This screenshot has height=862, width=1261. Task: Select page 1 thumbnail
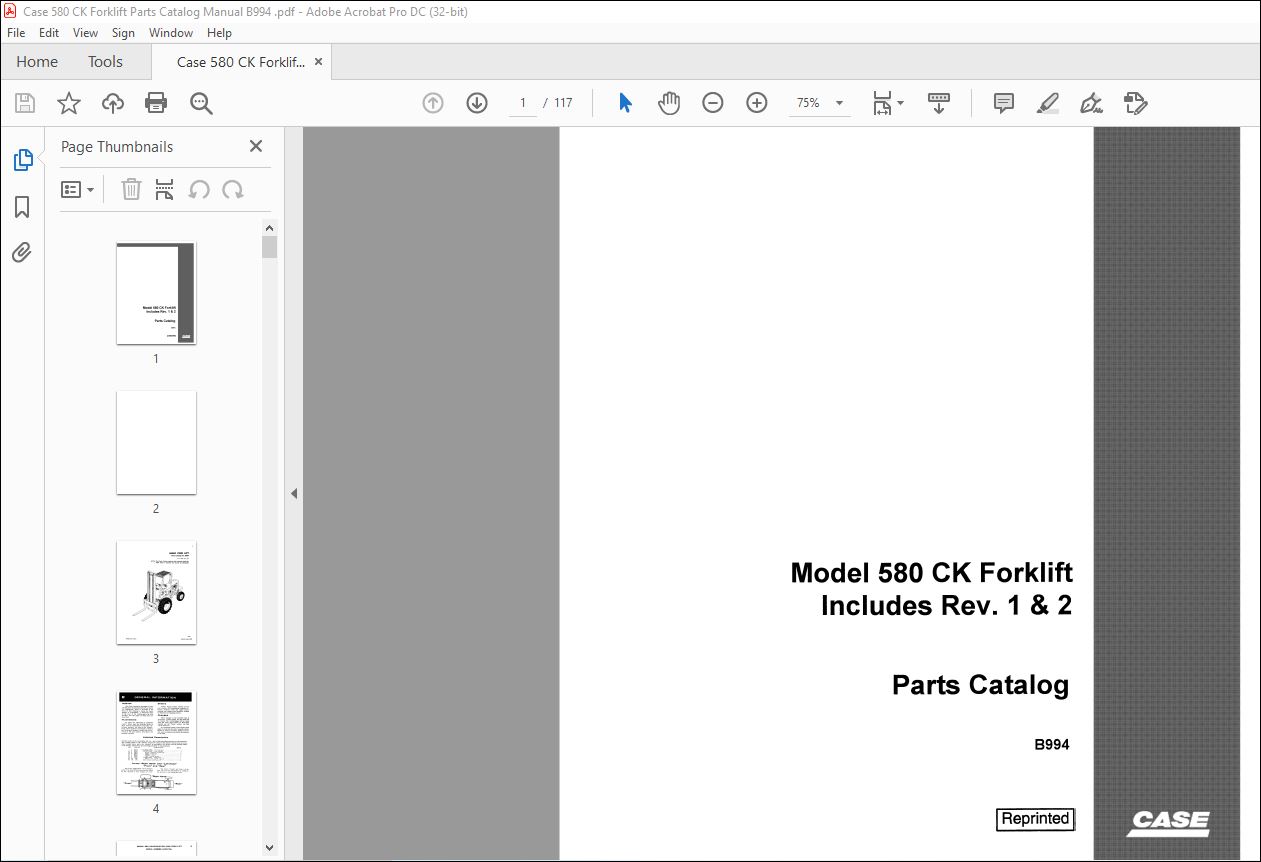point(156,293)
